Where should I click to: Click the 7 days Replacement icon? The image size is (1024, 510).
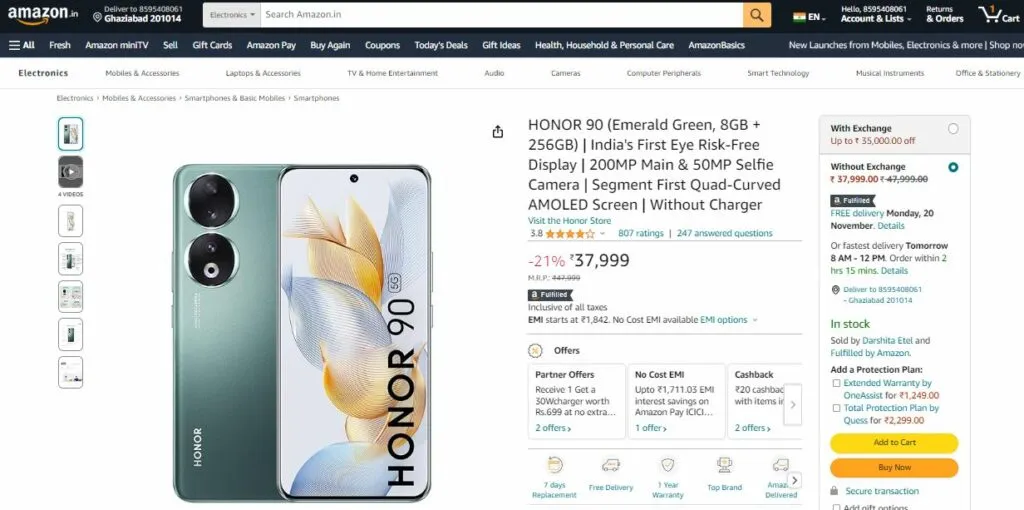click(x=554, y=465)
